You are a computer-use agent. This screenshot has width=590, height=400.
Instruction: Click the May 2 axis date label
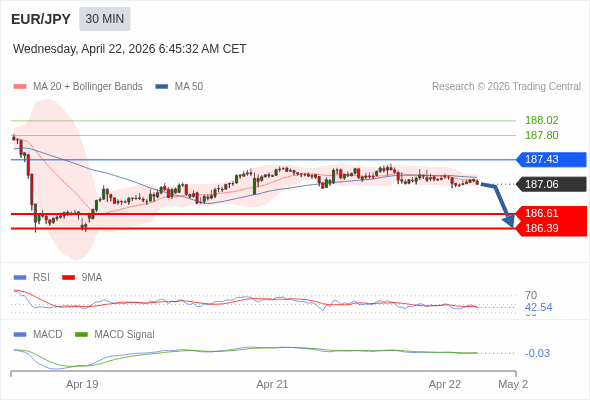(x=513, y=385)
